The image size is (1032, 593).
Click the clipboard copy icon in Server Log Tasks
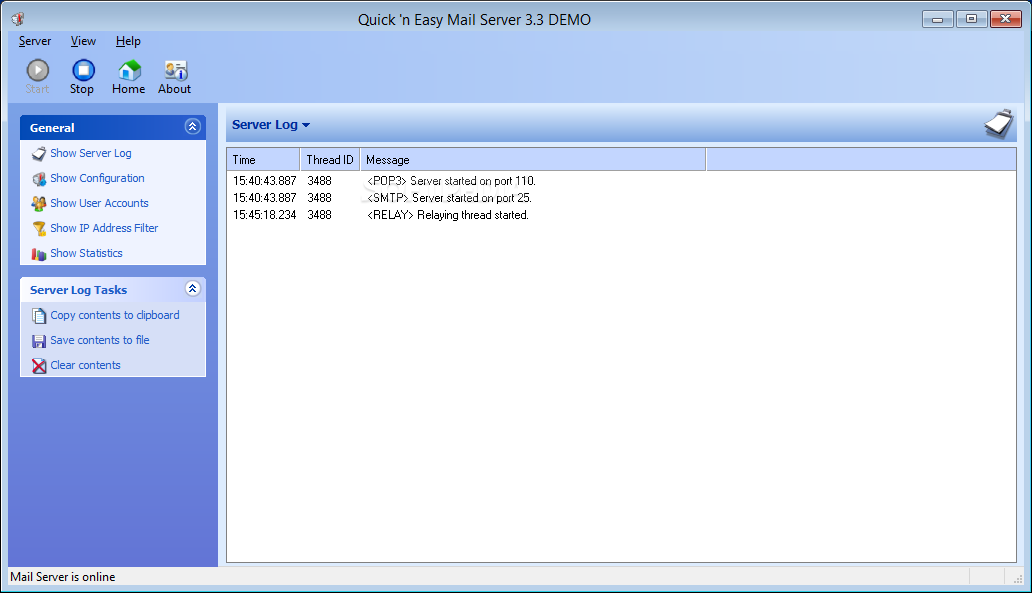tap(39, 316)
